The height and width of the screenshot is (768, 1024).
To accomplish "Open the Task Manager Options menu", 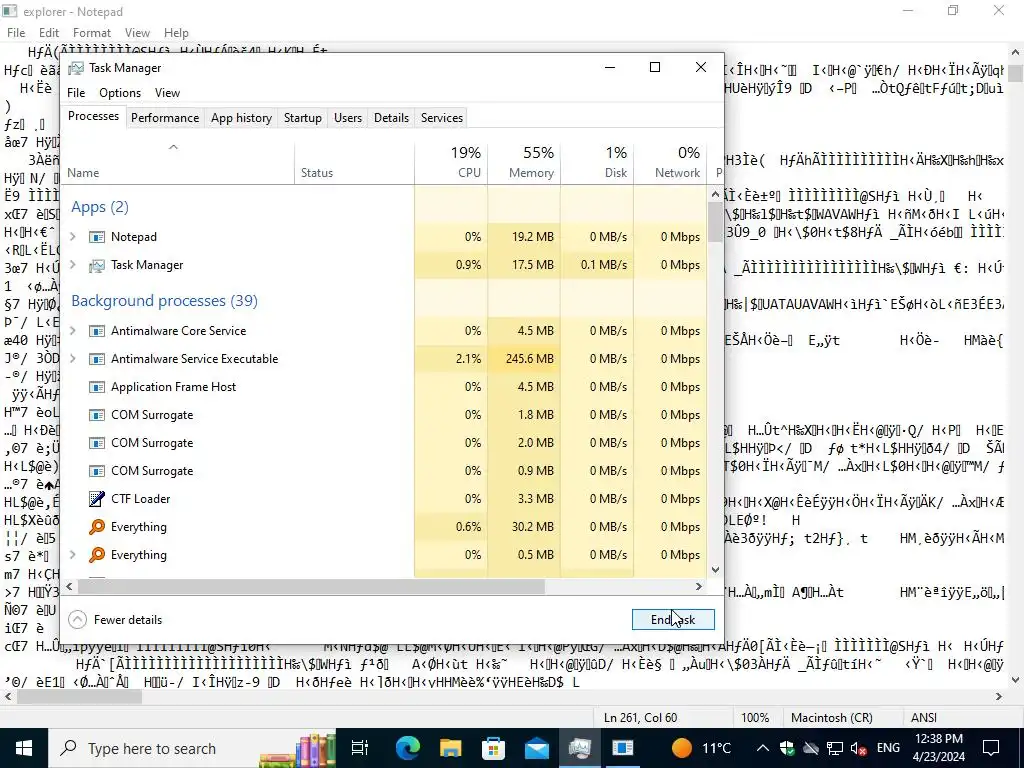I will [x=120, y=93].
